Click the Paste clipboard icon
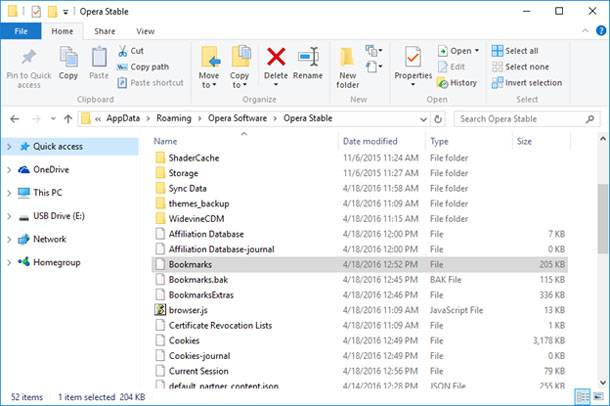610x406 pixels. (x=99, y=57)
